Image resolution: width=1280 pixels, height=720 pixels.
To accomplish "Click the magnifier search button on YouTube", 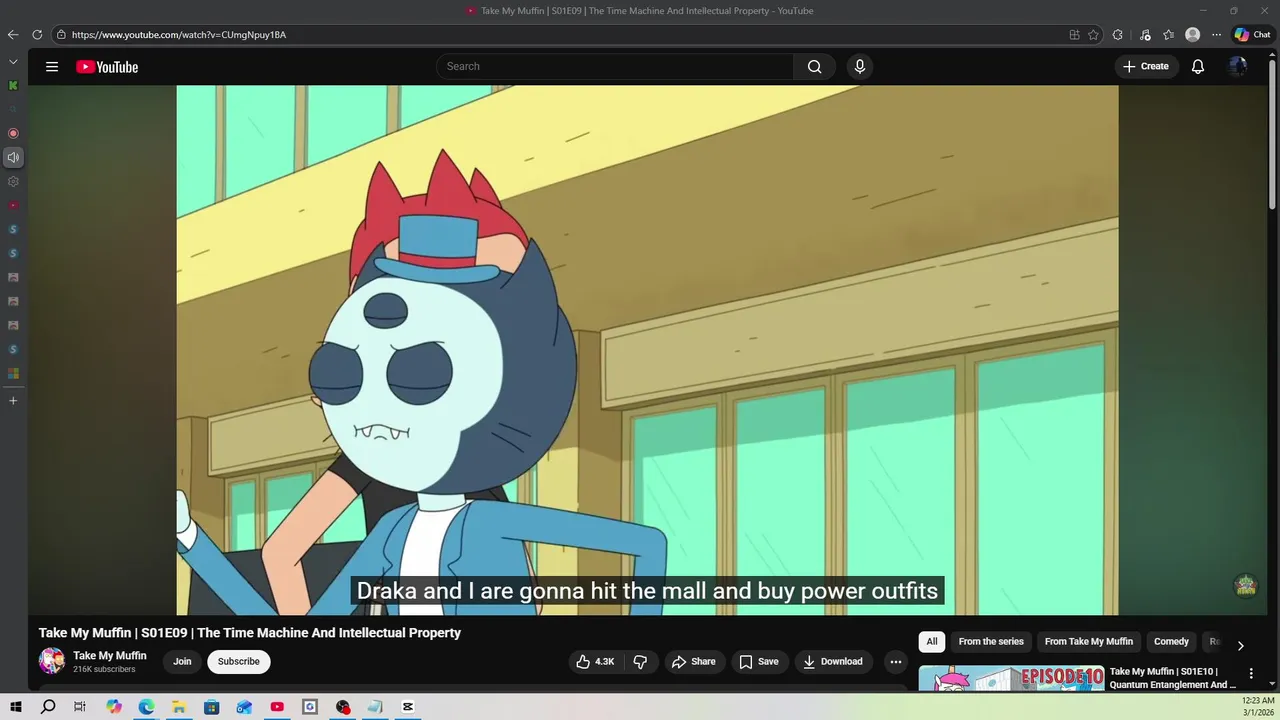I will 814,66.
